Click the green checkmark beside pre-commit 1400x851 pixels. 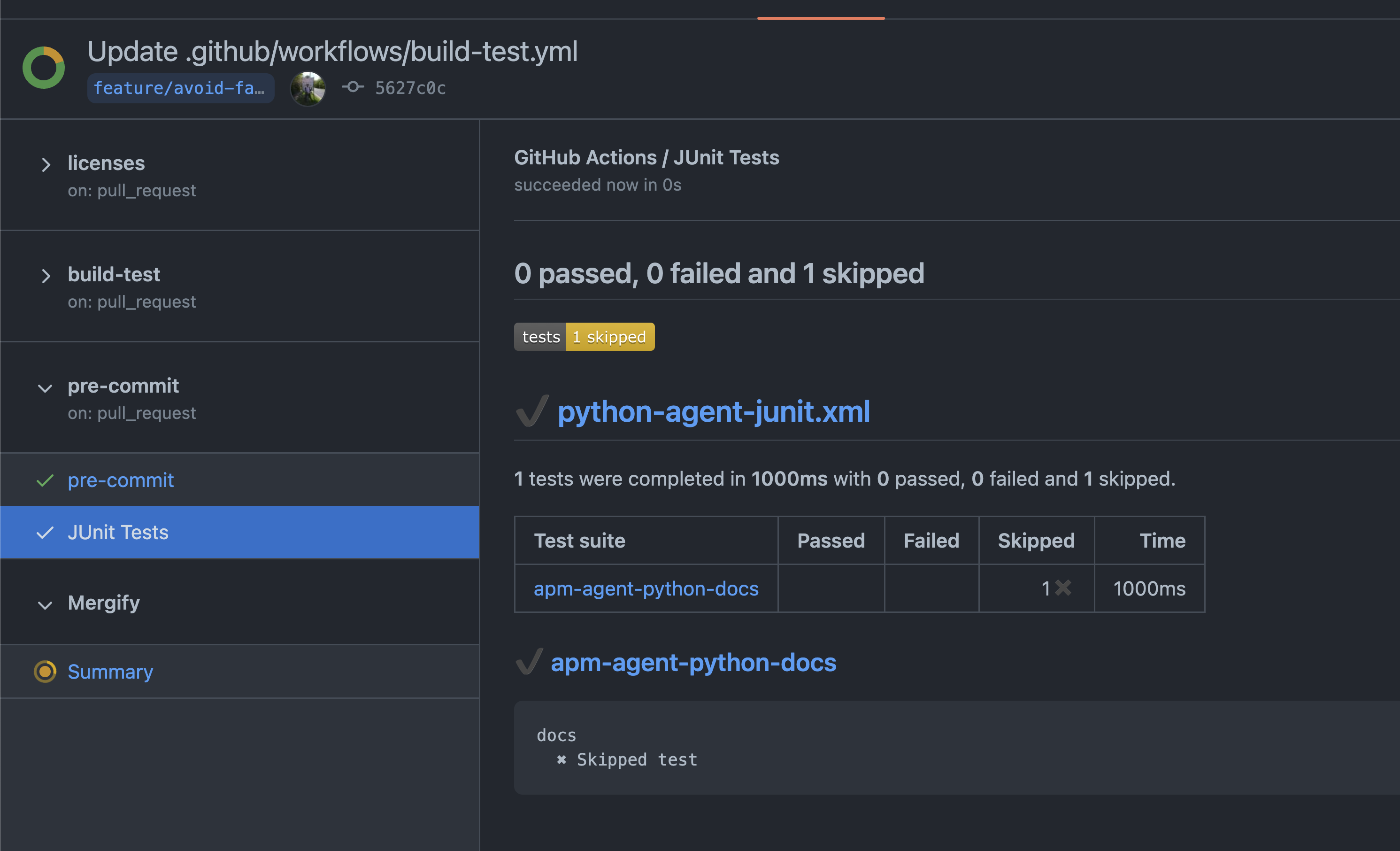tap(45, 481)
